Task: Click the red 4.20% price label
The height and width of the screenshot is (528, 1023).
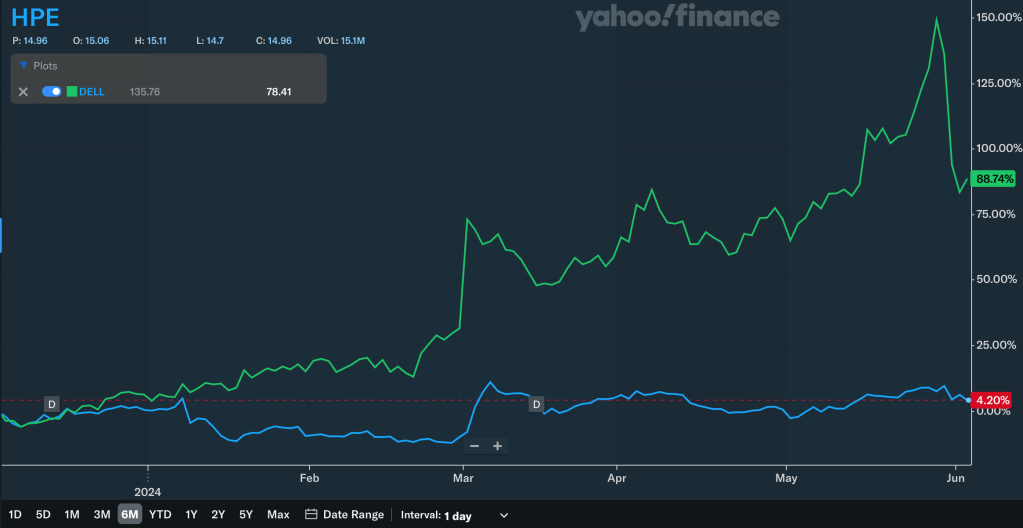Action: coord(993,400)
